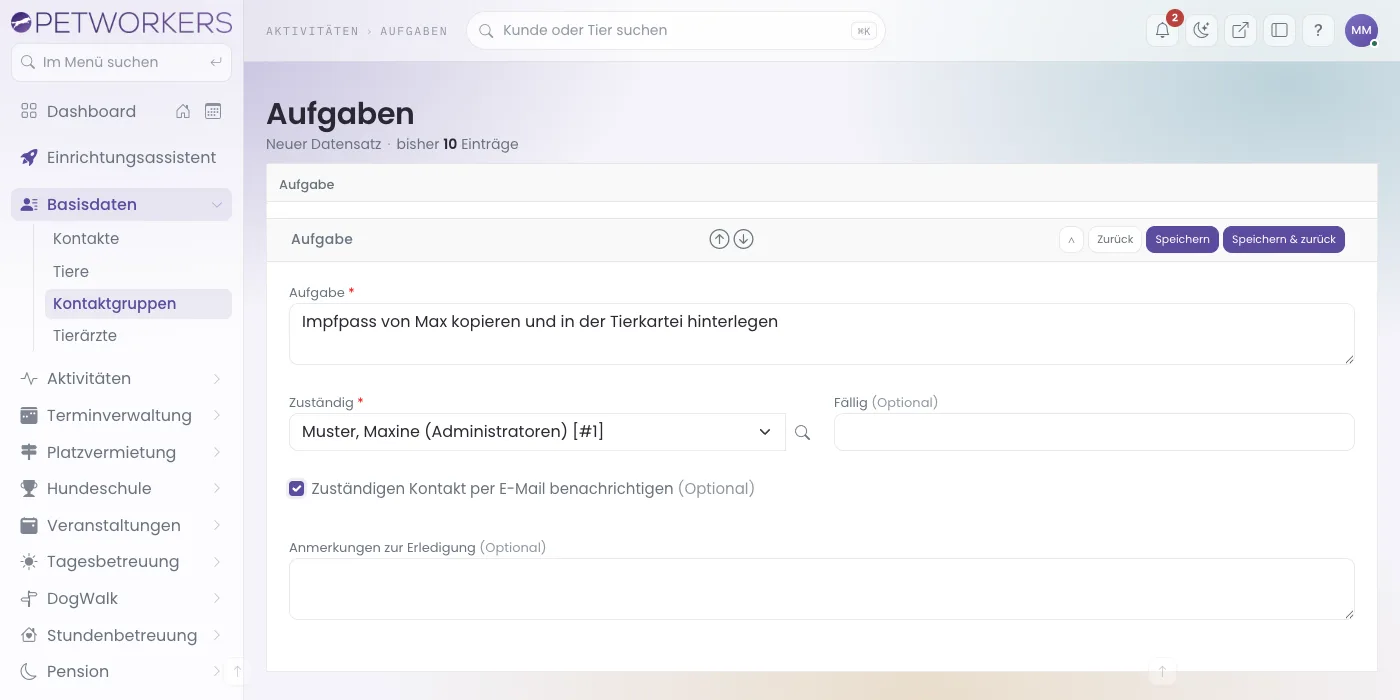Focus the Im Menü suchen field
The height and width of the screenshot is (700, 1400).
tap(121, 62)
